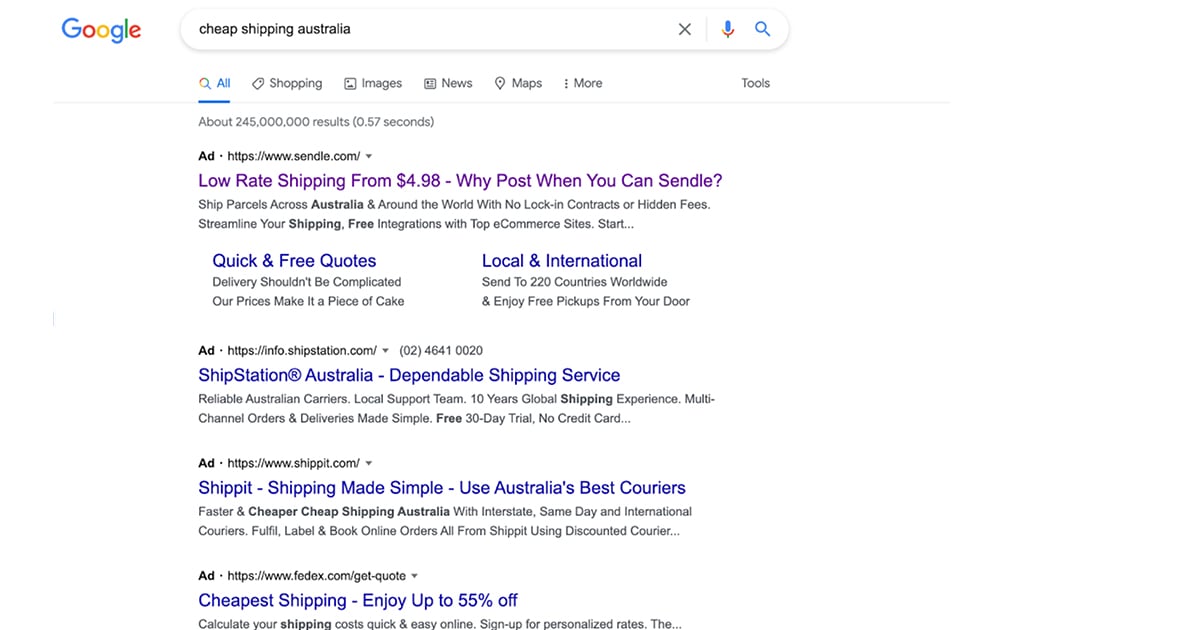Open Low Rate Shipping From $4.98 ad

click(460, 181)
